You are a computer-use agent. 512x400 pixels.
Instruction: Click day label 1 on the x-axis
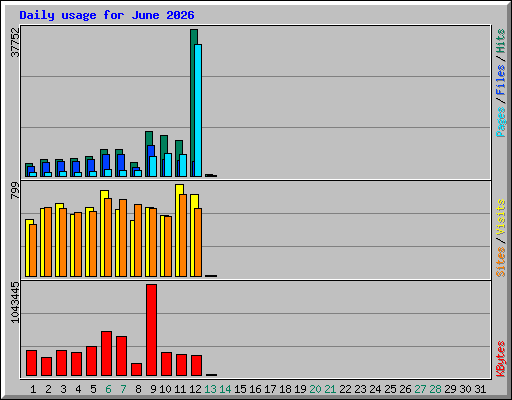click(33, 389)
